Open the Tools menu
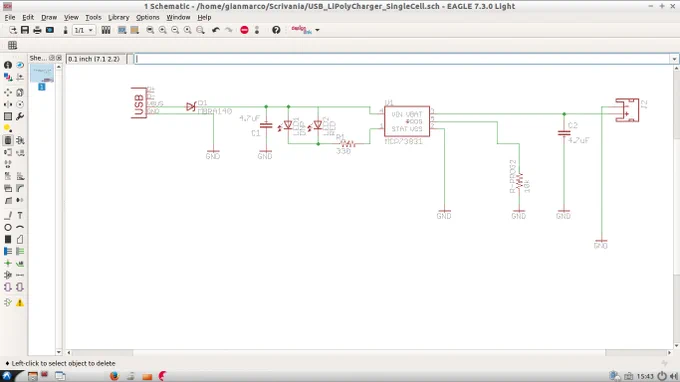This screenshot has height=382, width=680. point(93,17)
